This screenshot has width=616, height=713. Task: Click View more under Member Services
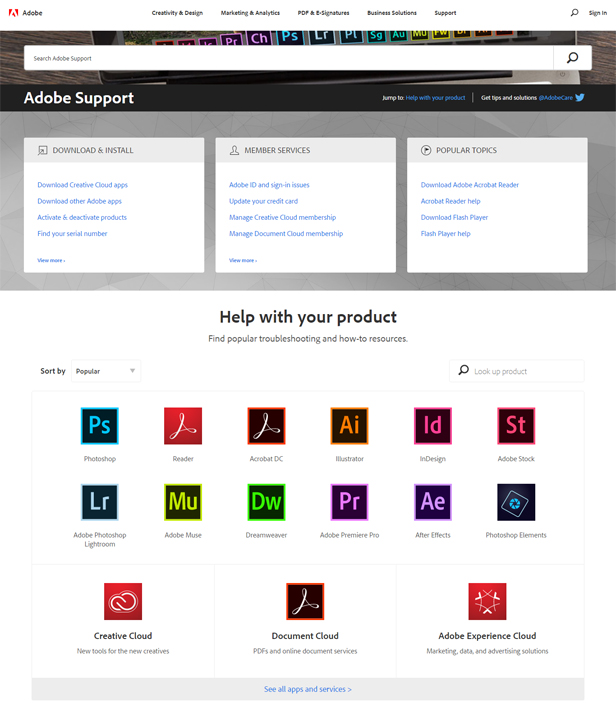tap(243, 261)
